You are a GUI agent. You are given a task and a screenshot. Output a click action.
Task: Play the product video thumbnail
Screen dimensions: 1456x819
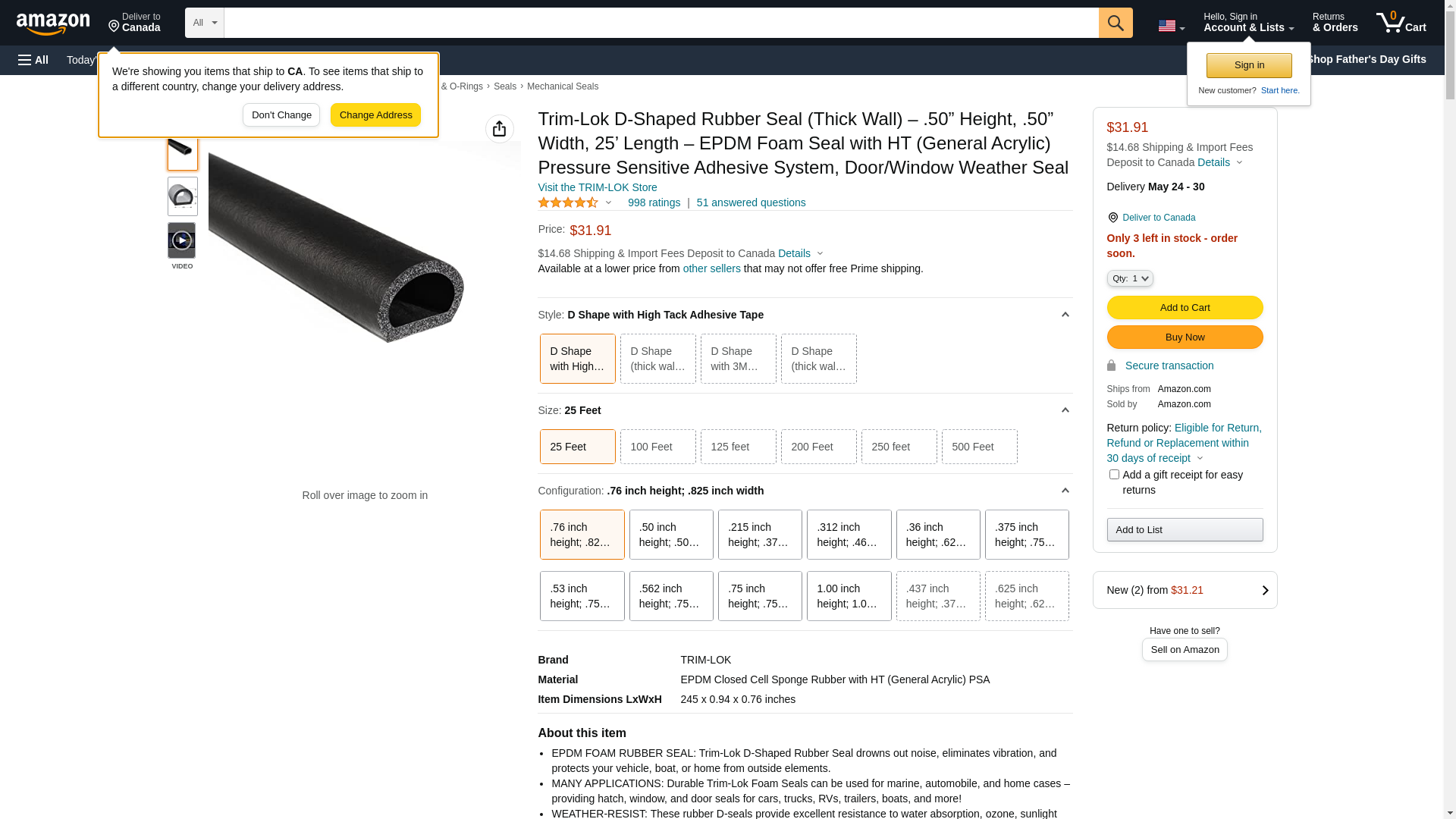coord(182,240)
